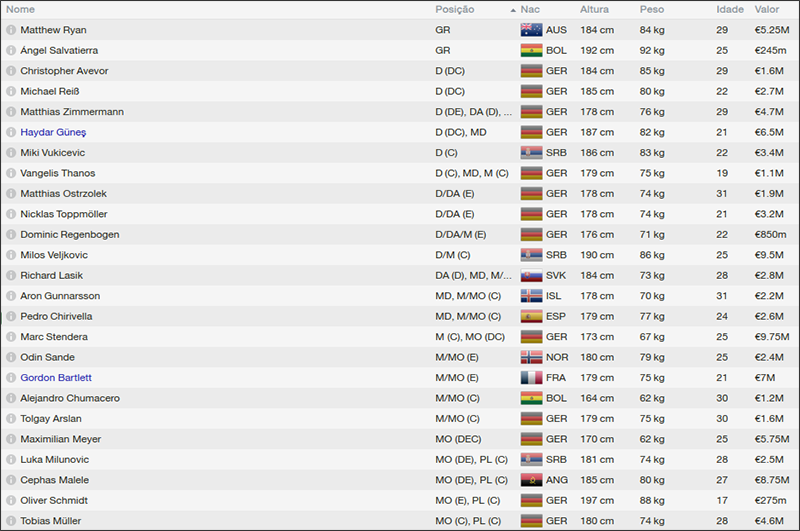
Task: Sort table by Nome column header
Action: 21,9
